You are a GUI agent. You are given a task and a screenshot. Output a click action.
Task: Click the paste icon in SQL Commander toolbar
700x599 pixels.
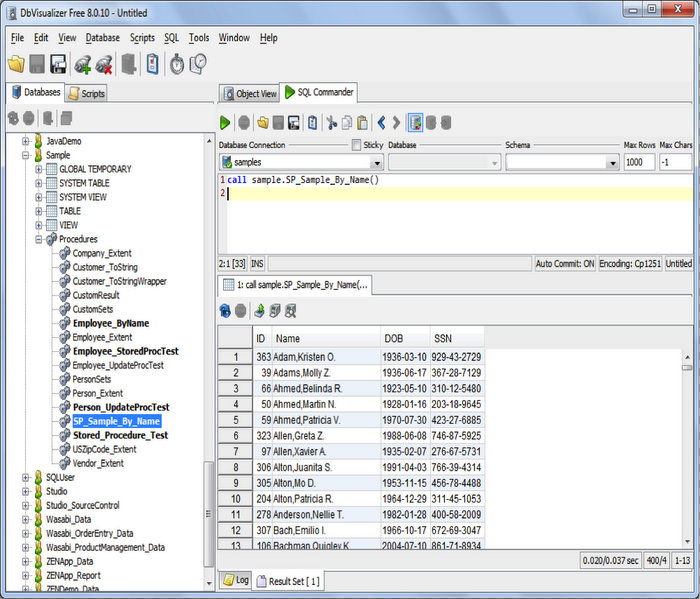(362, 123)
